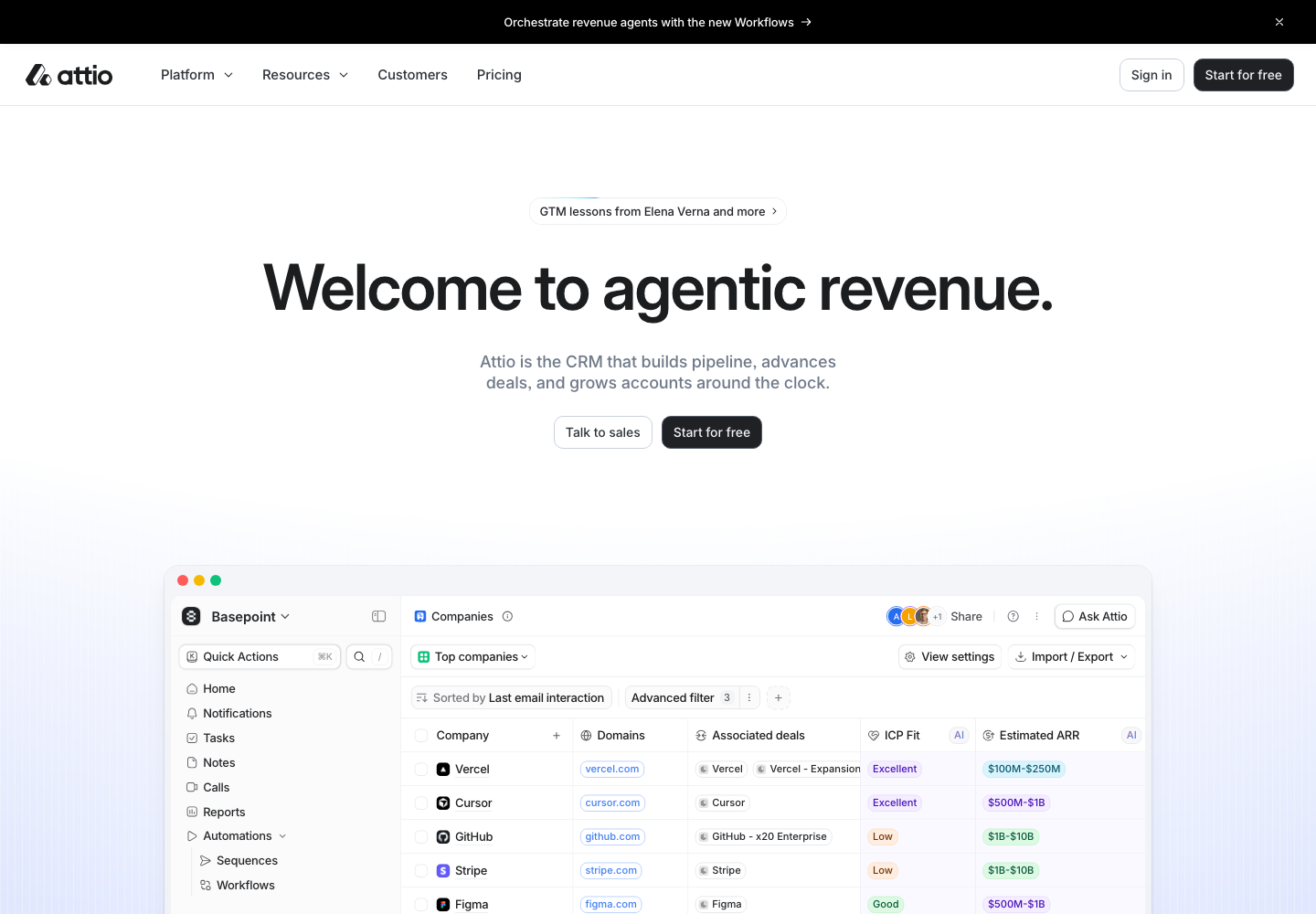
Task: Open Notifications in the sidebar
Action: point(229,713)
